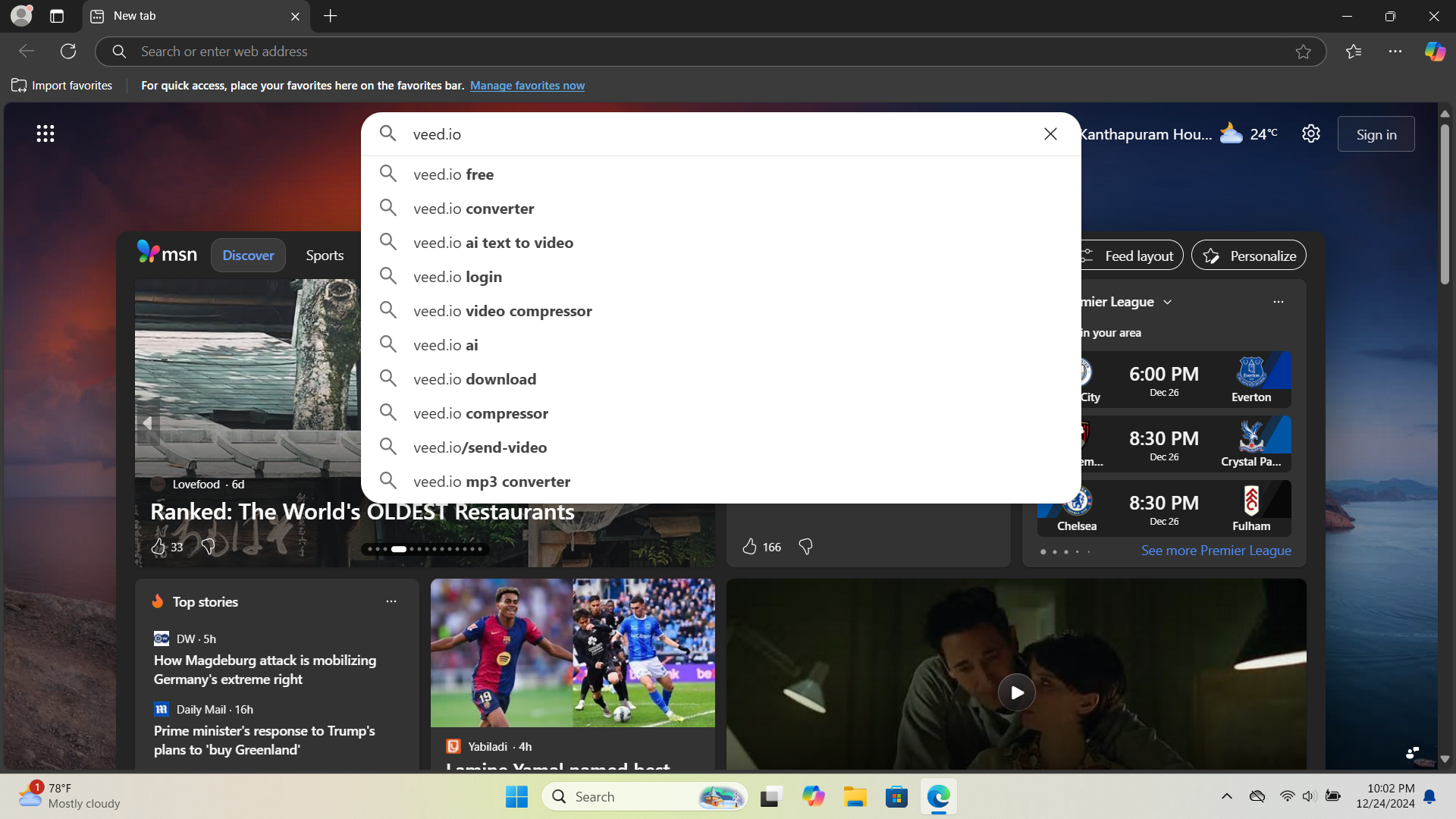Add this page to favorites star
Image resolution: width=1456 pixels, height=819 pixels.
tap(1303, 52)
